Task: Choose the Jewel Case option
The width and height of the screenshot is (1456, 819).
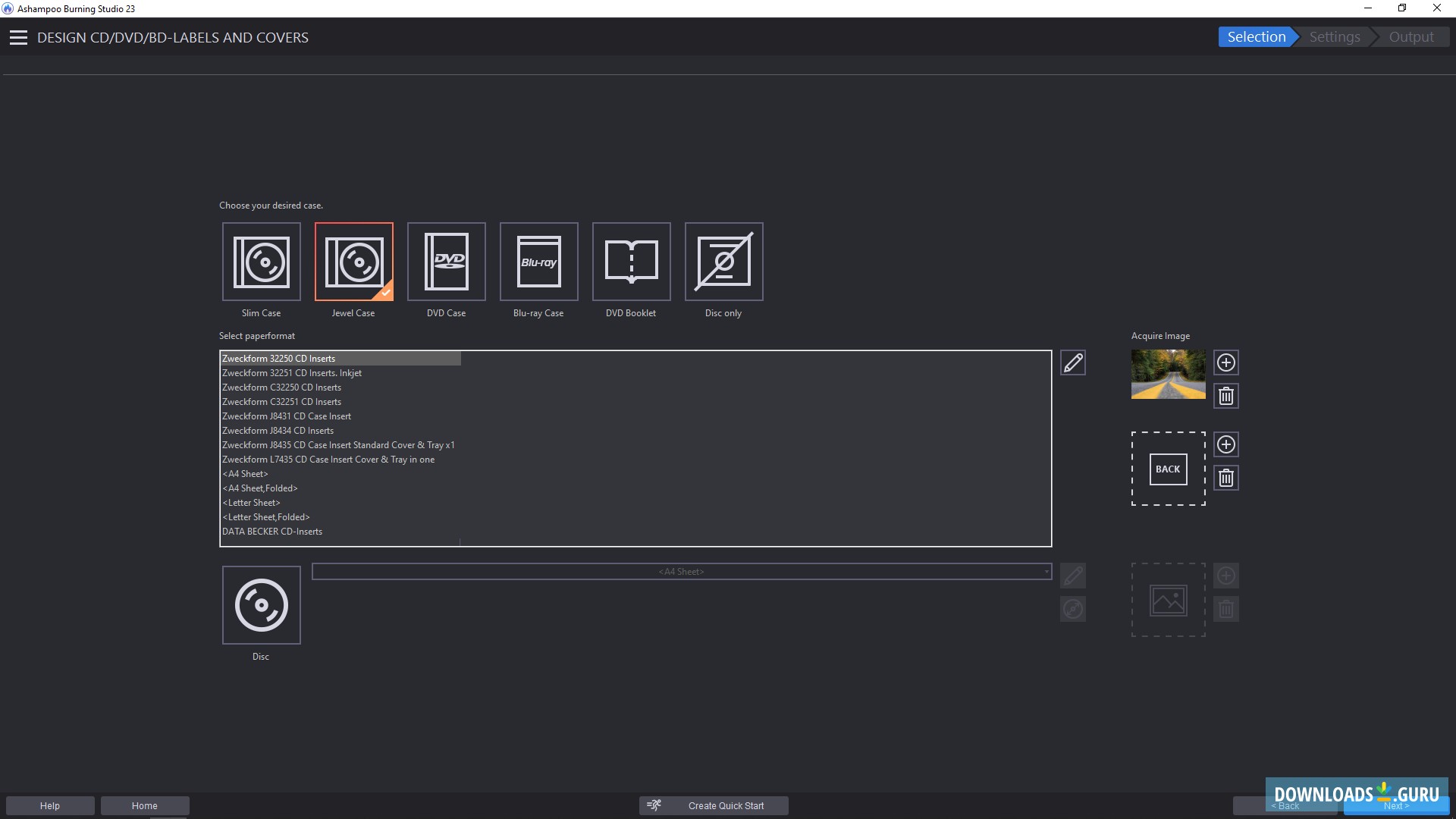Action: (354, 262)
